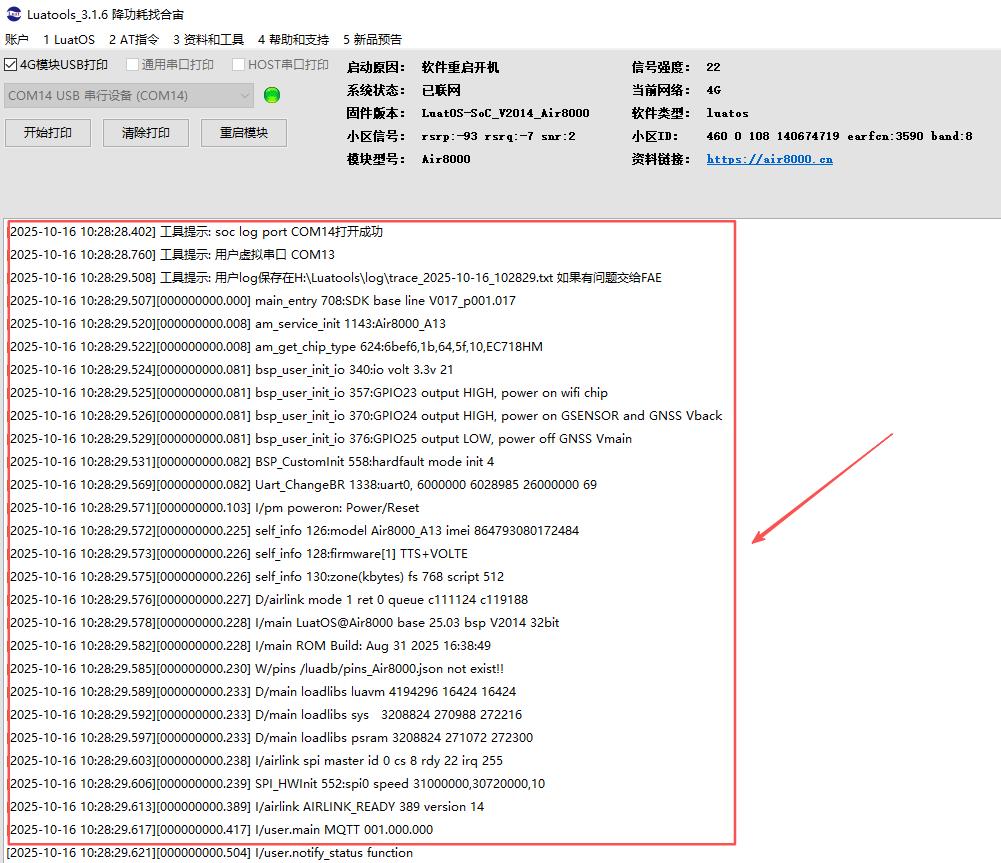
Task: Open the https://air8000.cn link
Action: pos(769,159)
